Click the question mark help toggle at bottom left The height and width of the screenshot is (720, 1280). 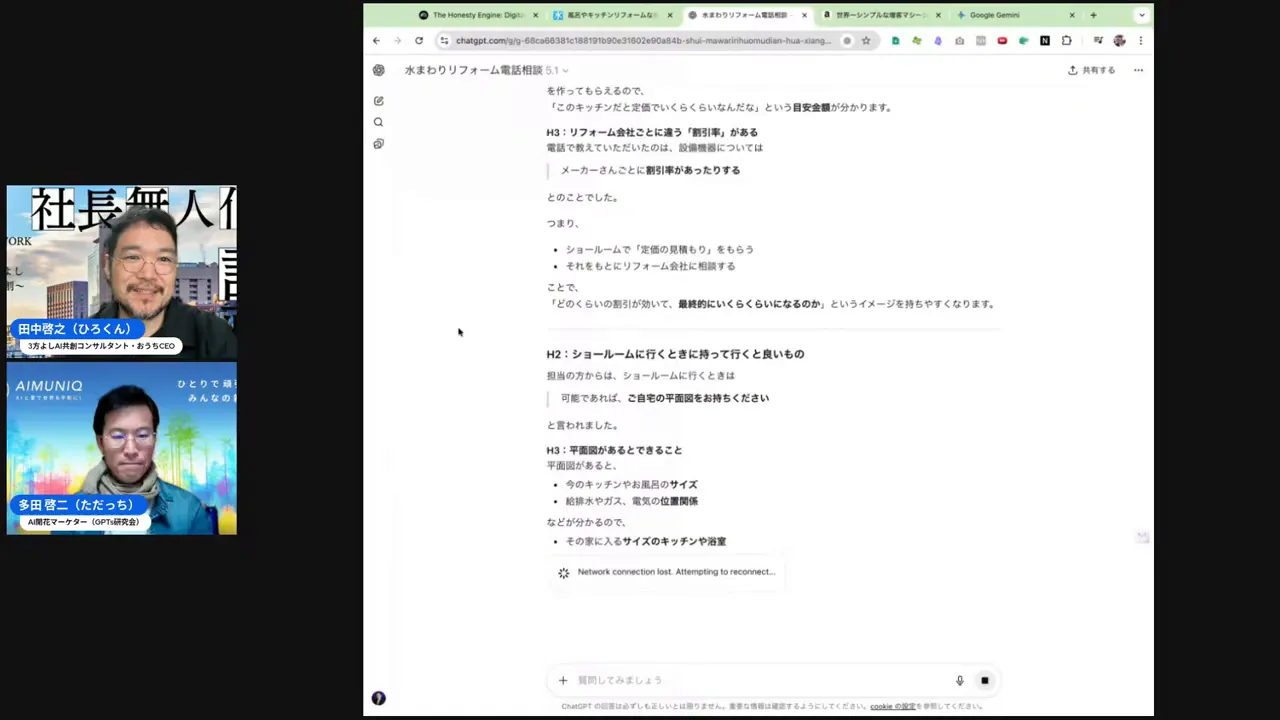tap(378, 697)
